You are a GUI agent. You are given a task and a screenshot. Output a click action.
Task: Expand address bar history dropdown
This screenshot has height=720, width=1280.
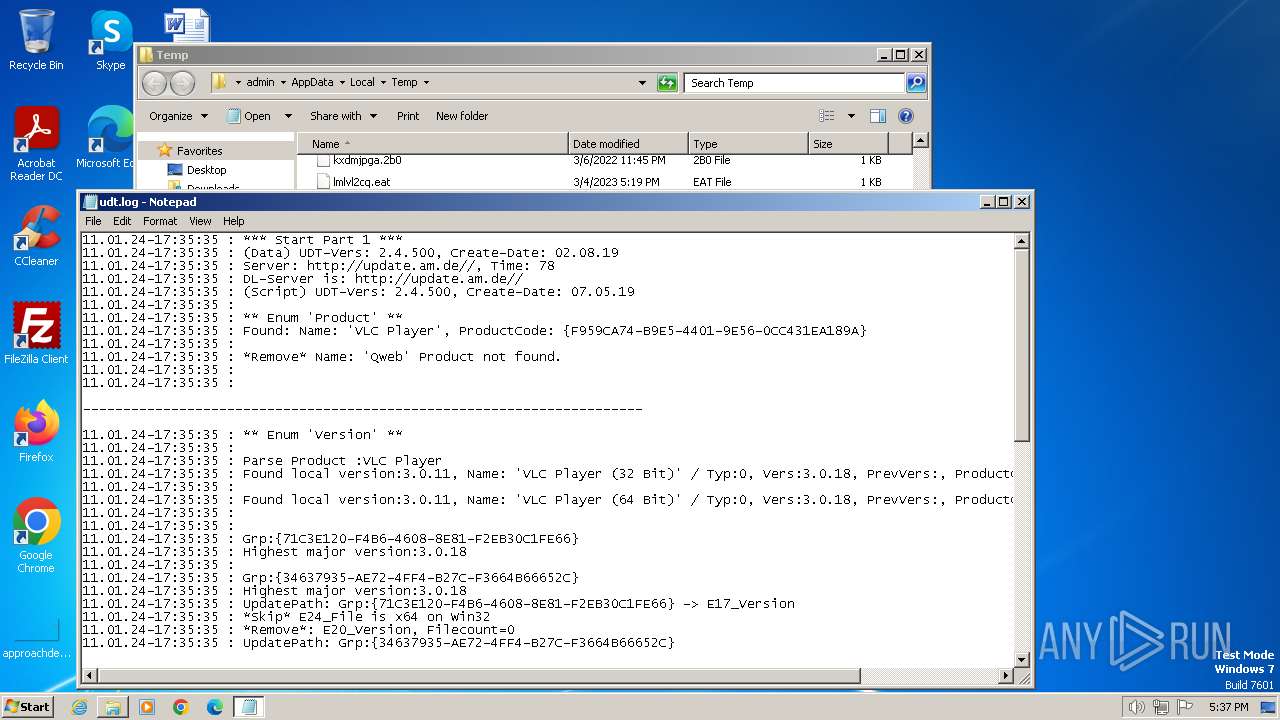(x=642, y=83)
